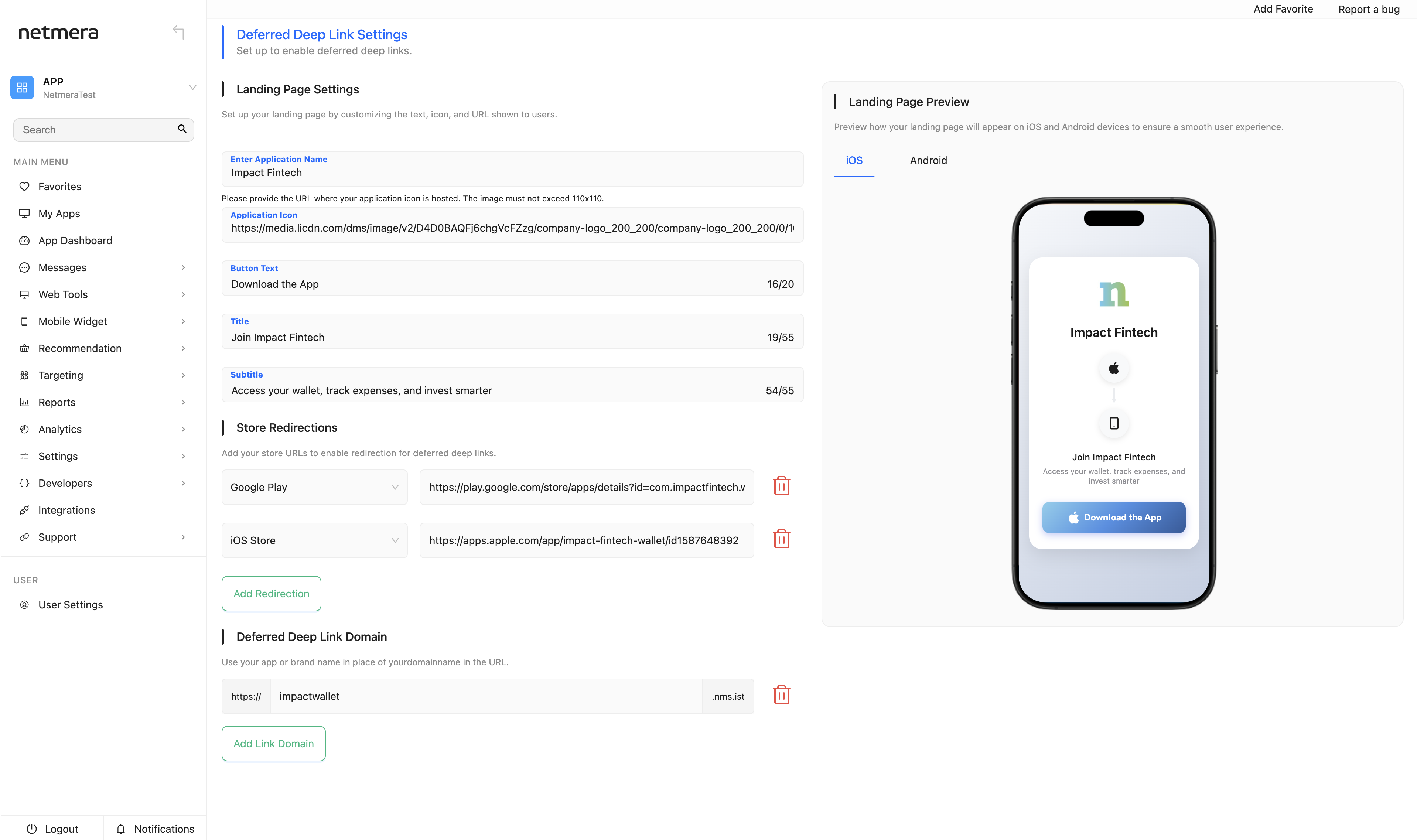Viewport: 1417px width, 840px height.
Task: Expand the NetmeraTest app selector
Action: 192,88
